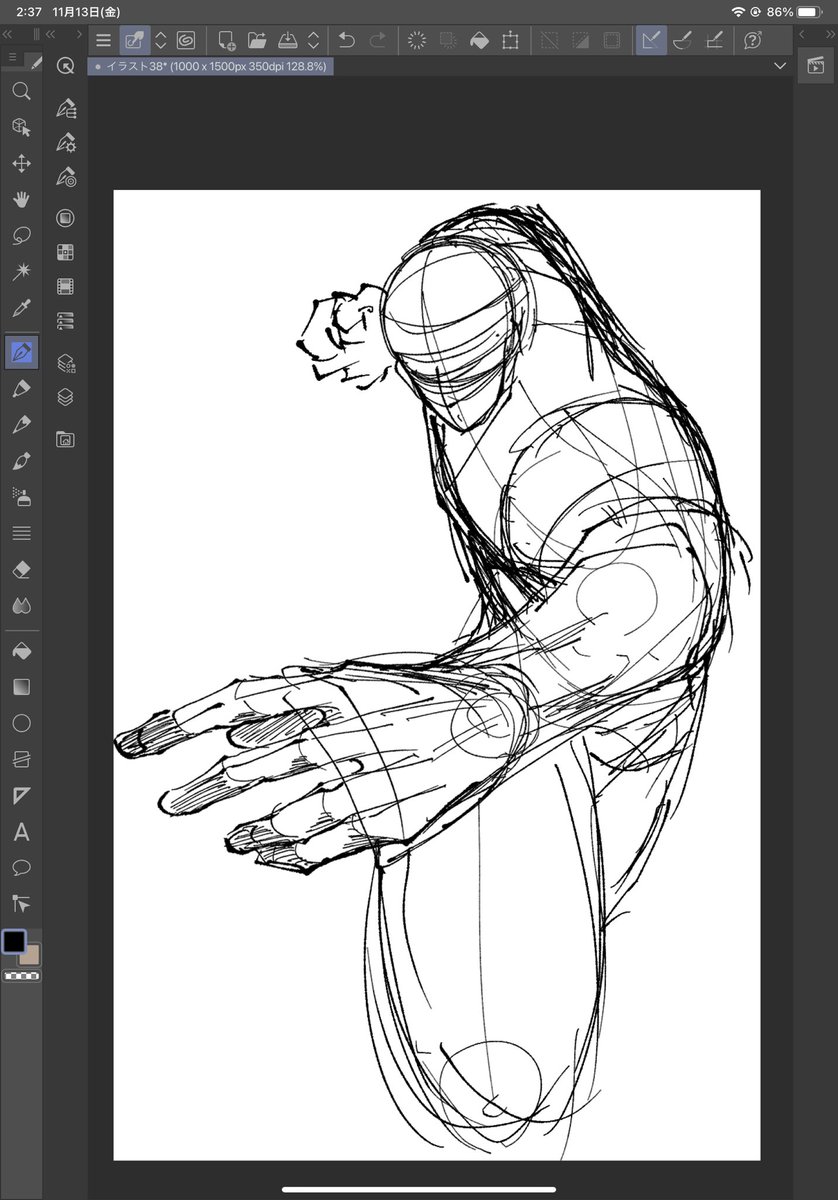This screenshot has width=838, height=1200.
Task: Select the Gradient tool
Action: tap(21, 687)
